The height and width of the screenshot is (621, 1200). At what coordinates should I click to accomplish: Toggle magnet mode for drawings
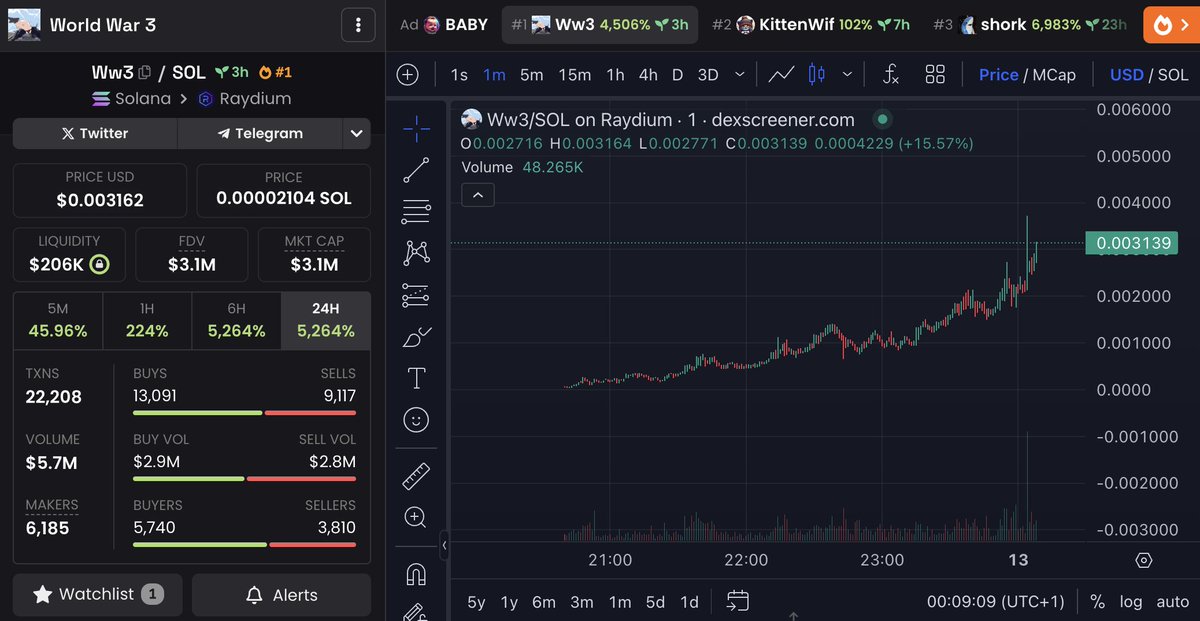[416, 575]
